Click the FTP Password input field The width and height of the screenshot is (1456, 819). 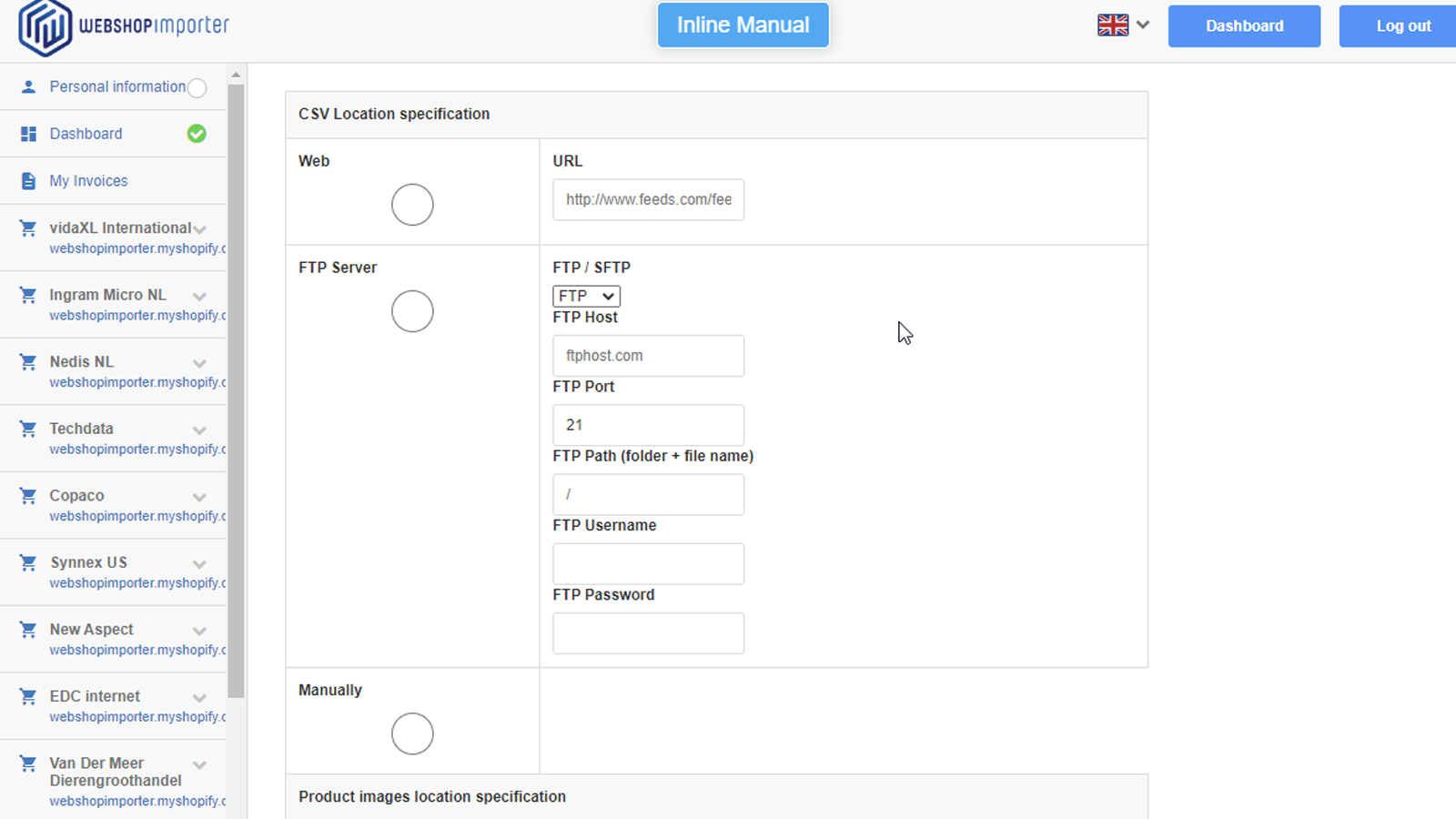(648, 633)
